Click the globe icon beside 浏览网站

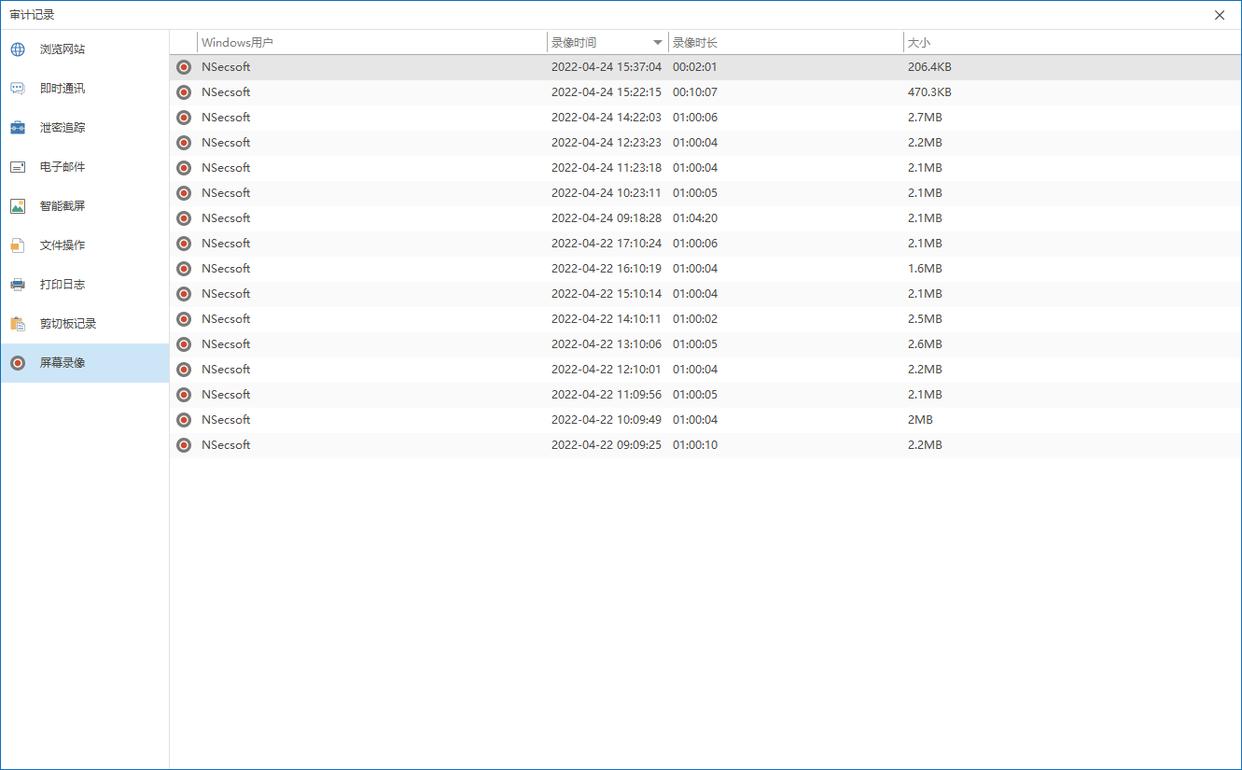[x=18, y=49]
